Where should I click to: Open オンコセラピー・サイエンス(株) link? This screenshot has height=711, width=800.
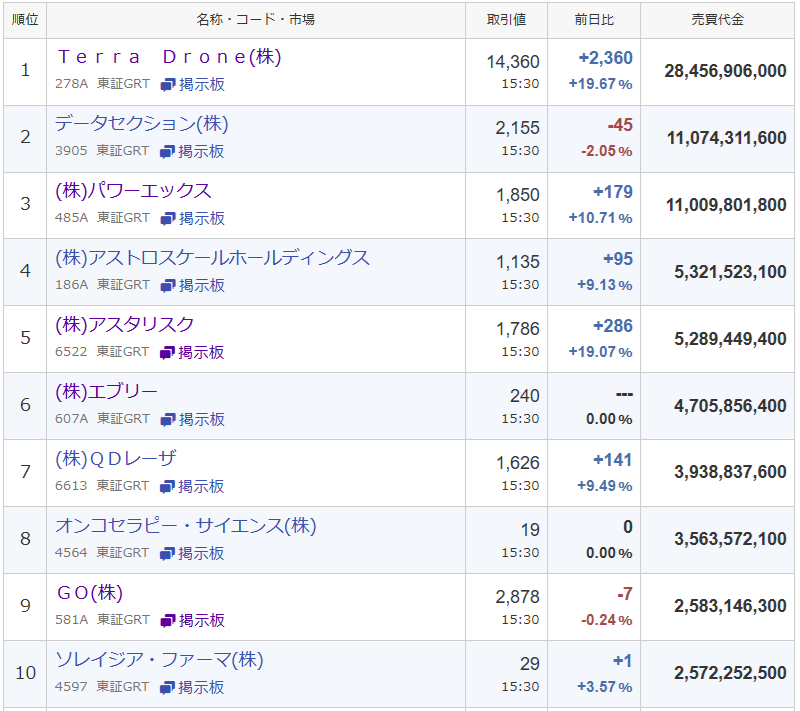point(186,525)
